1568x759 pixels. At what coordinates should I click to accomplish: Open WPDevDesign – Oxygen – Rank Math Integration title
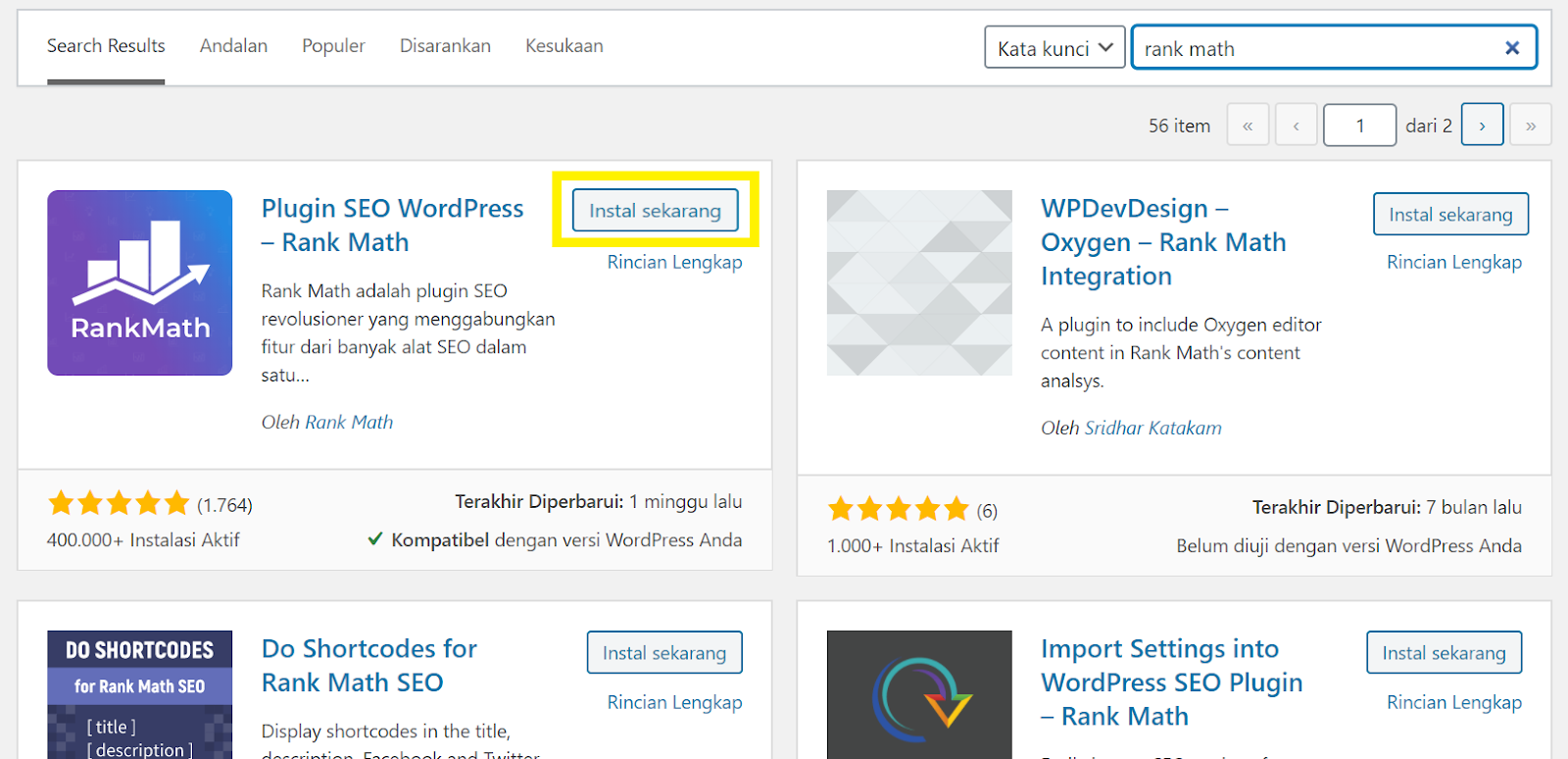1163,242
